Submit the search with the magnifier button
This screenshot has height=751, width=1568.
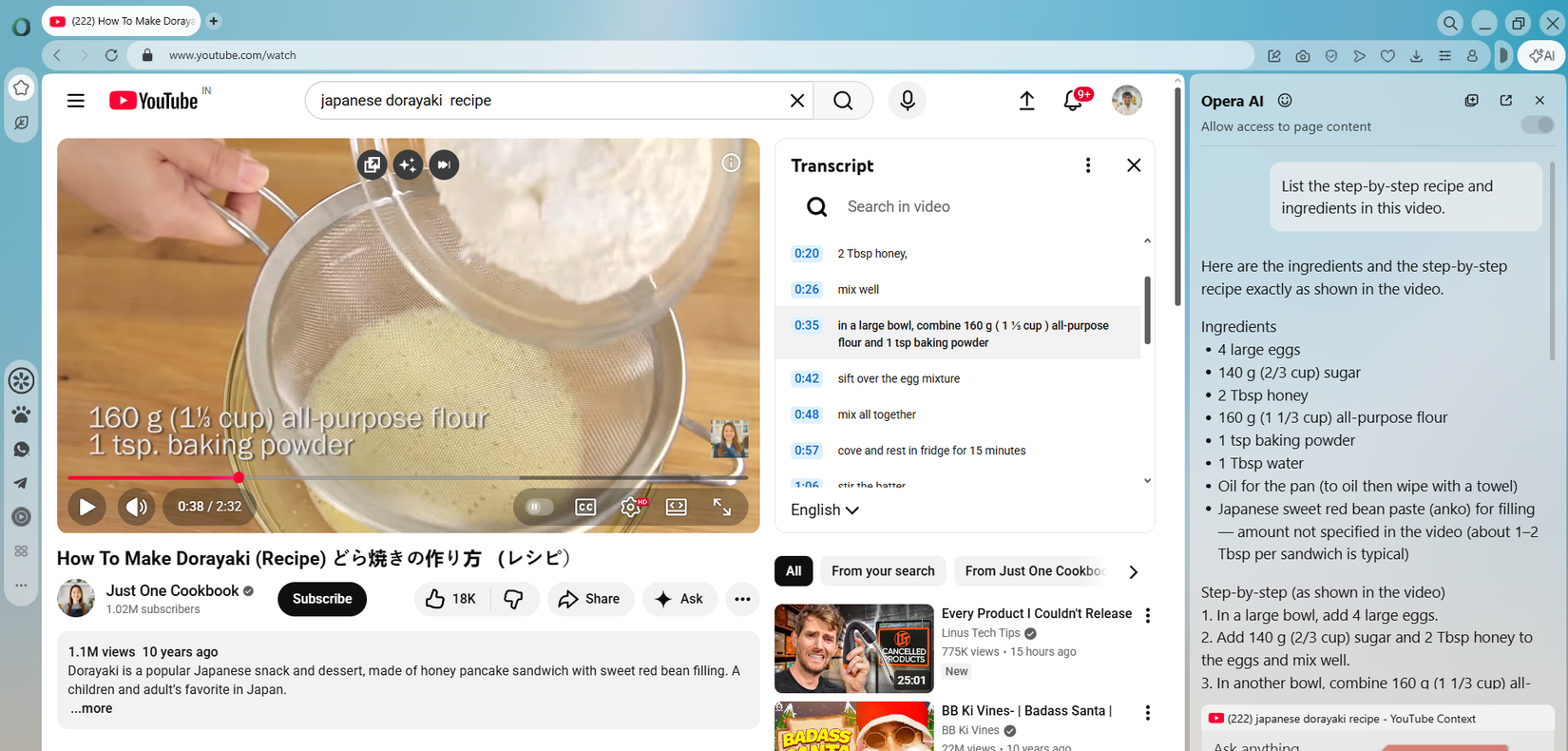click(x=843, y=101)
